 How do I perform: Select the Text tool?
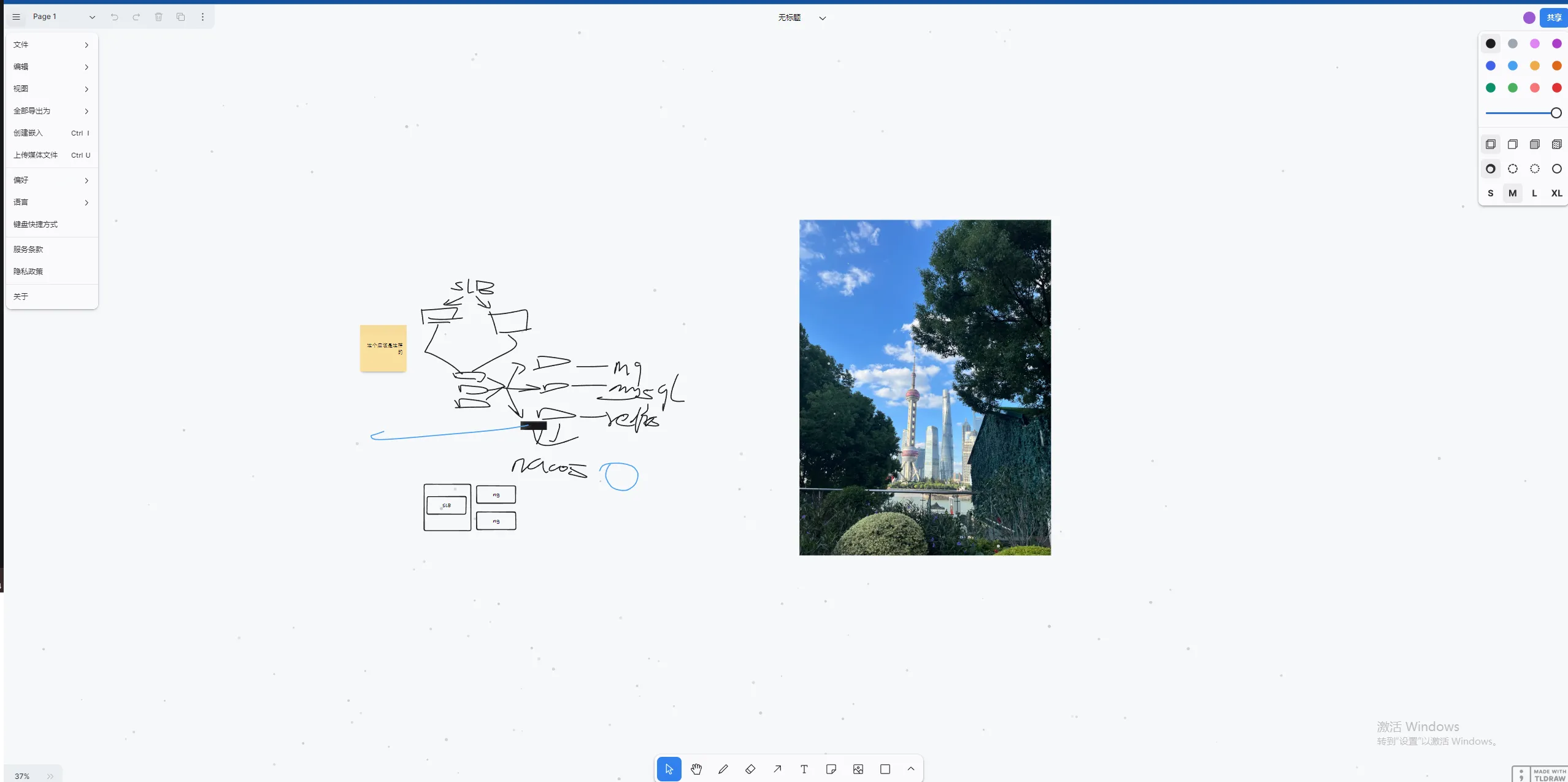(804, 769)
